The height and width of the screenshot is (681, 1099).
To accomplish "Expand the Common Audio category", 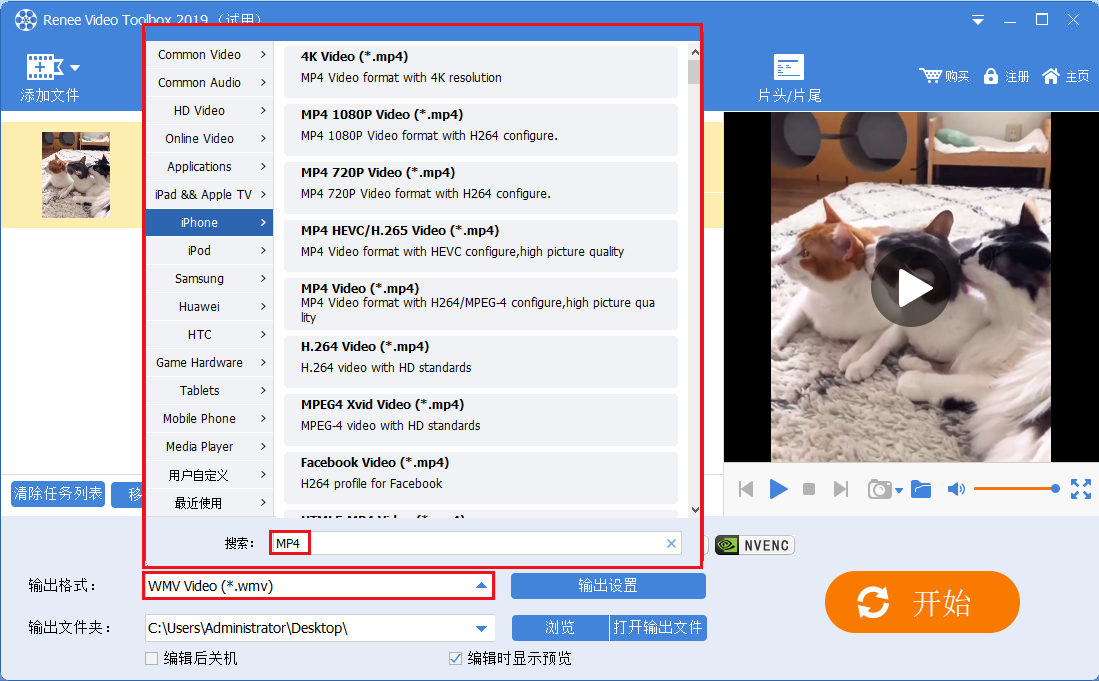I will (210, 83).
